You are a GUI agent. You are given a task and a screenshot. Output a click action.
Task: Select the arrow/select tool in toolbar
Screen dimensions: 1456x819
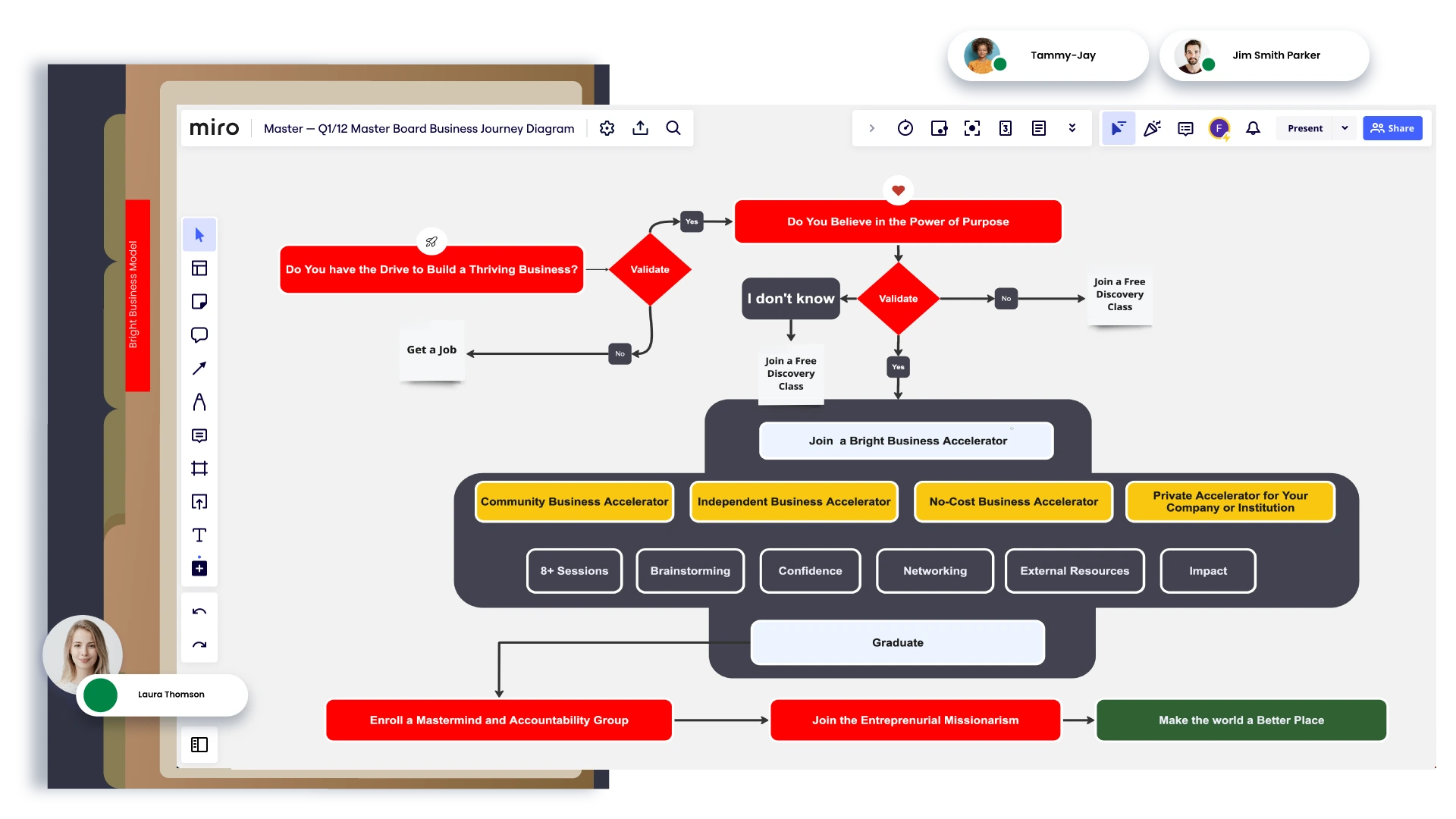(198, 234)
